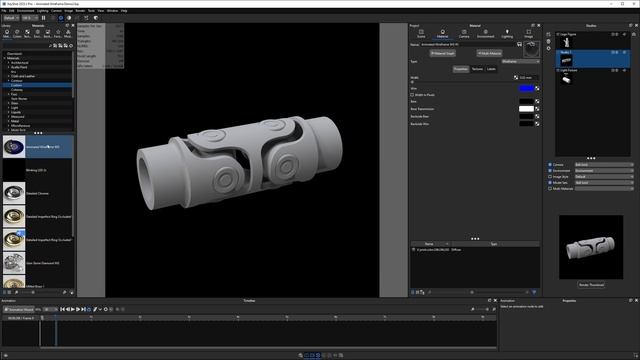Click the add studio icon
640x360 pixels.
548,34
